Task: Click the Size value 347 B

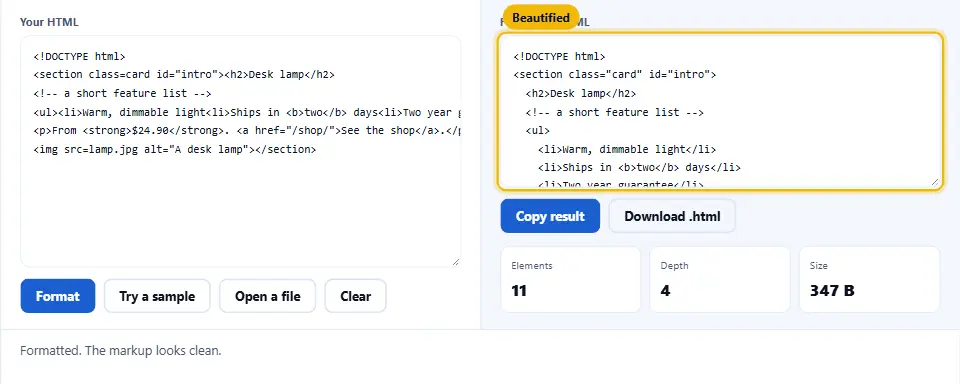Action: pos(832,290)
